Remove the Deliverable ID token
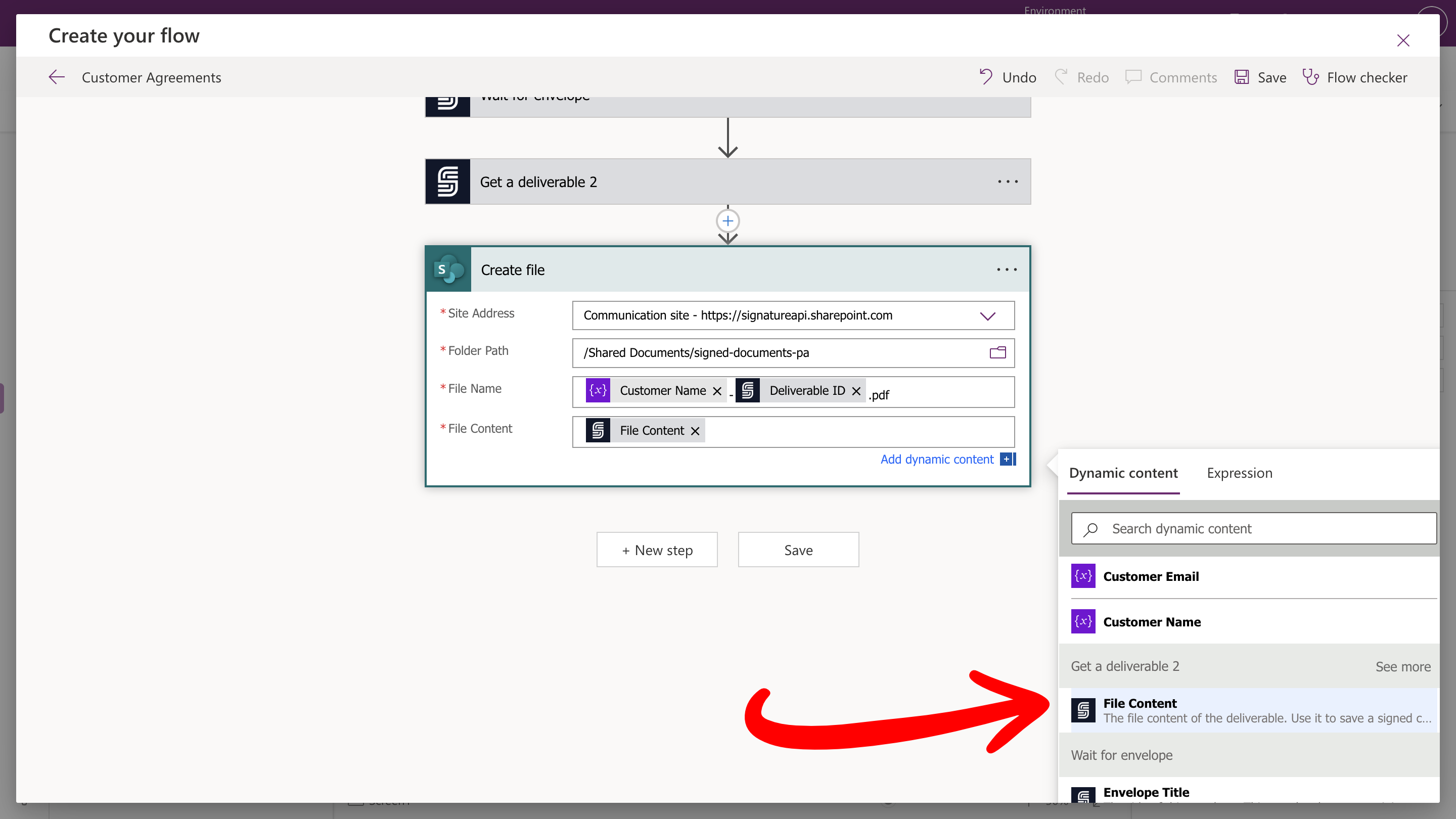This screenshot has height=819, width=1456. [856, 391]
